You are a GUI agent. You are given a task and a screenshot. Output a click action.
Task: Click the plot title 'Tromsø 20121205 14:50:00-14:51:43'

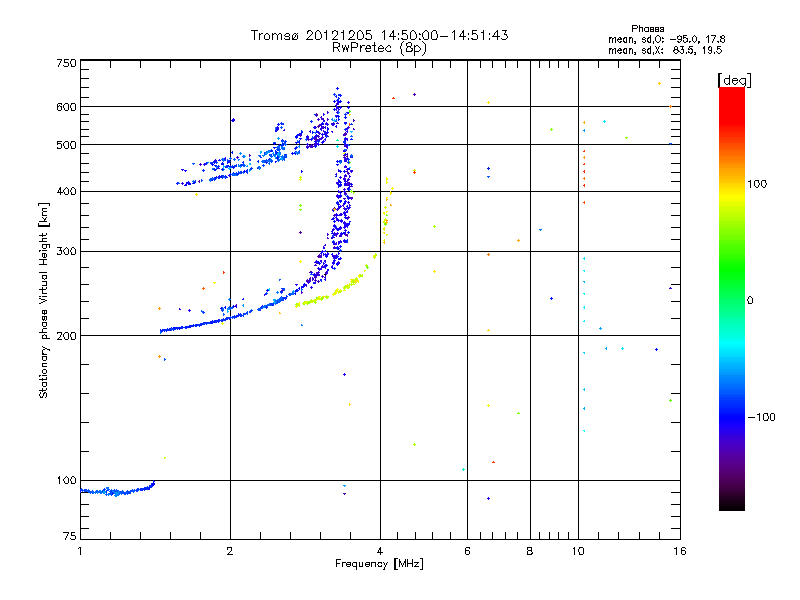point(379,35)
